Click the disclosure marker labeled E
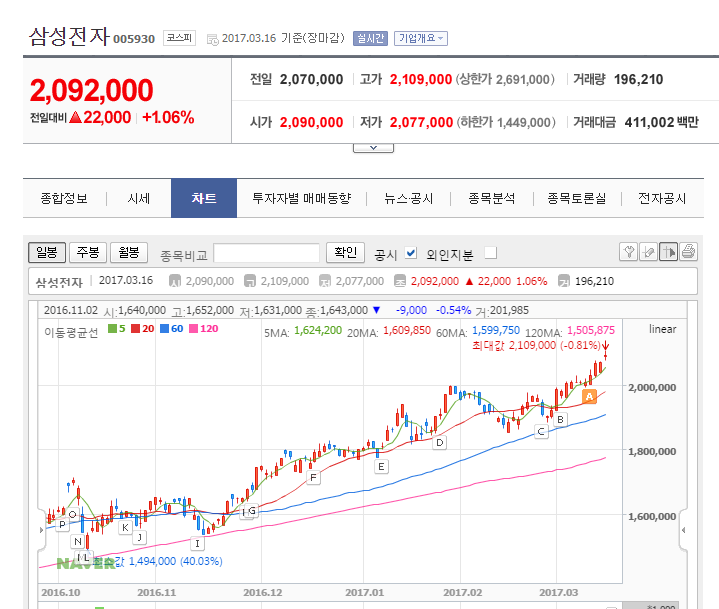 pos(380,466)
